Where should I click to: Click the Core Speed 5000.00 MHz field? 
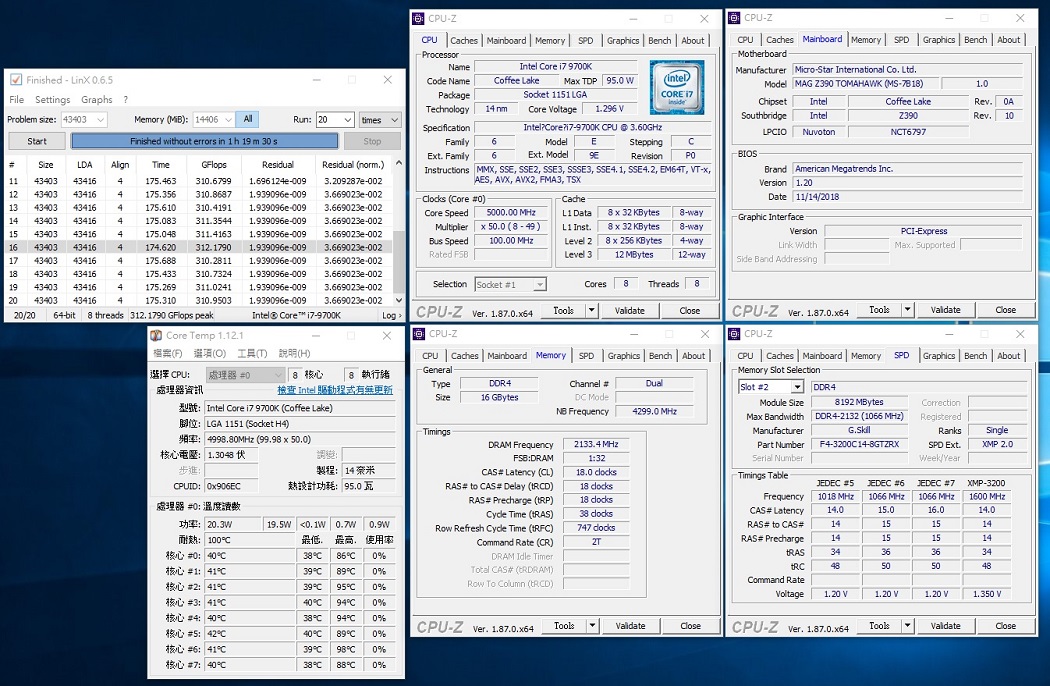[511, 212]
